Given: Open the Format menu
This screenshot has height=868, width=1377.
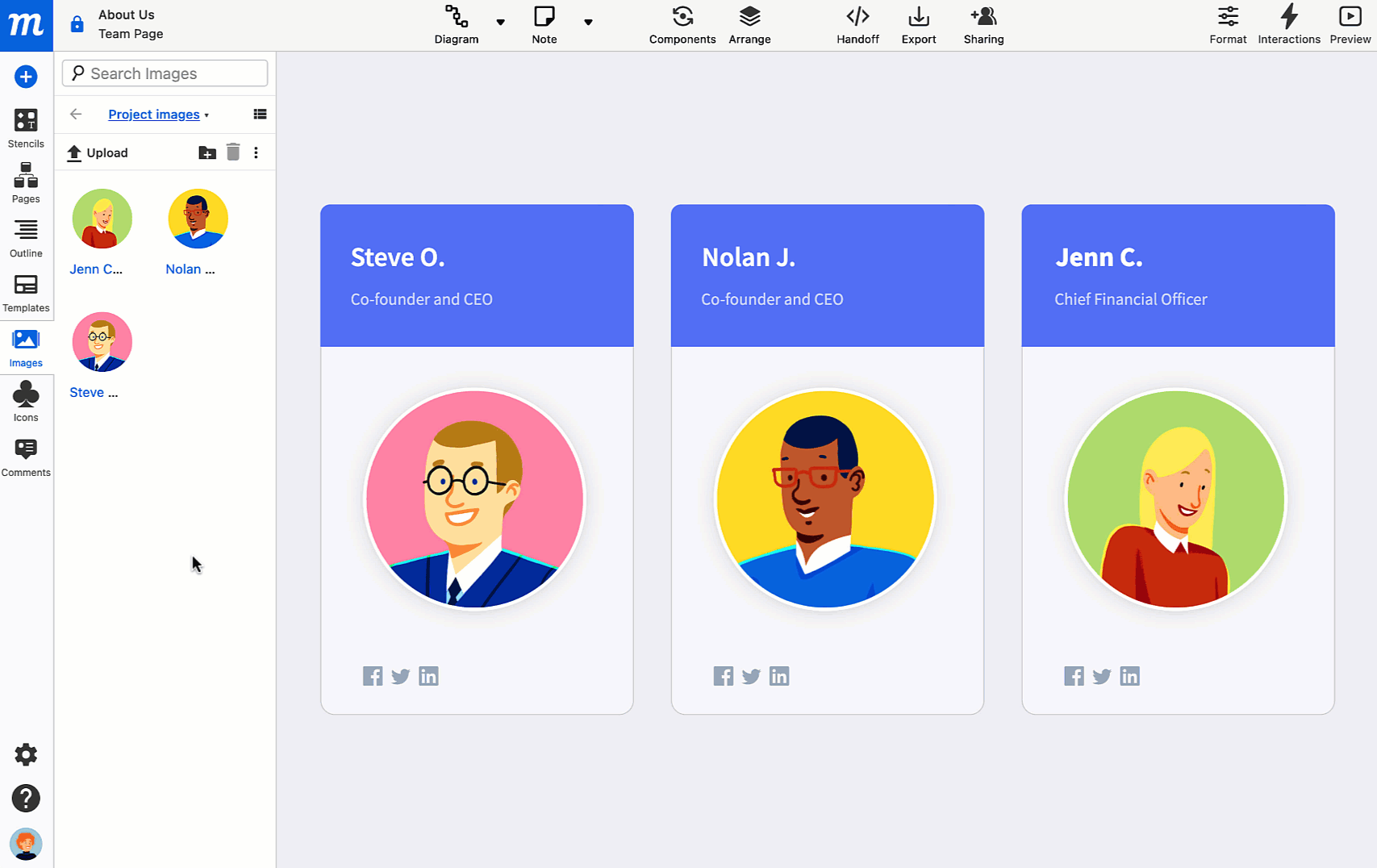Looking at the screenshot, I should click(x=1228, y=24).
